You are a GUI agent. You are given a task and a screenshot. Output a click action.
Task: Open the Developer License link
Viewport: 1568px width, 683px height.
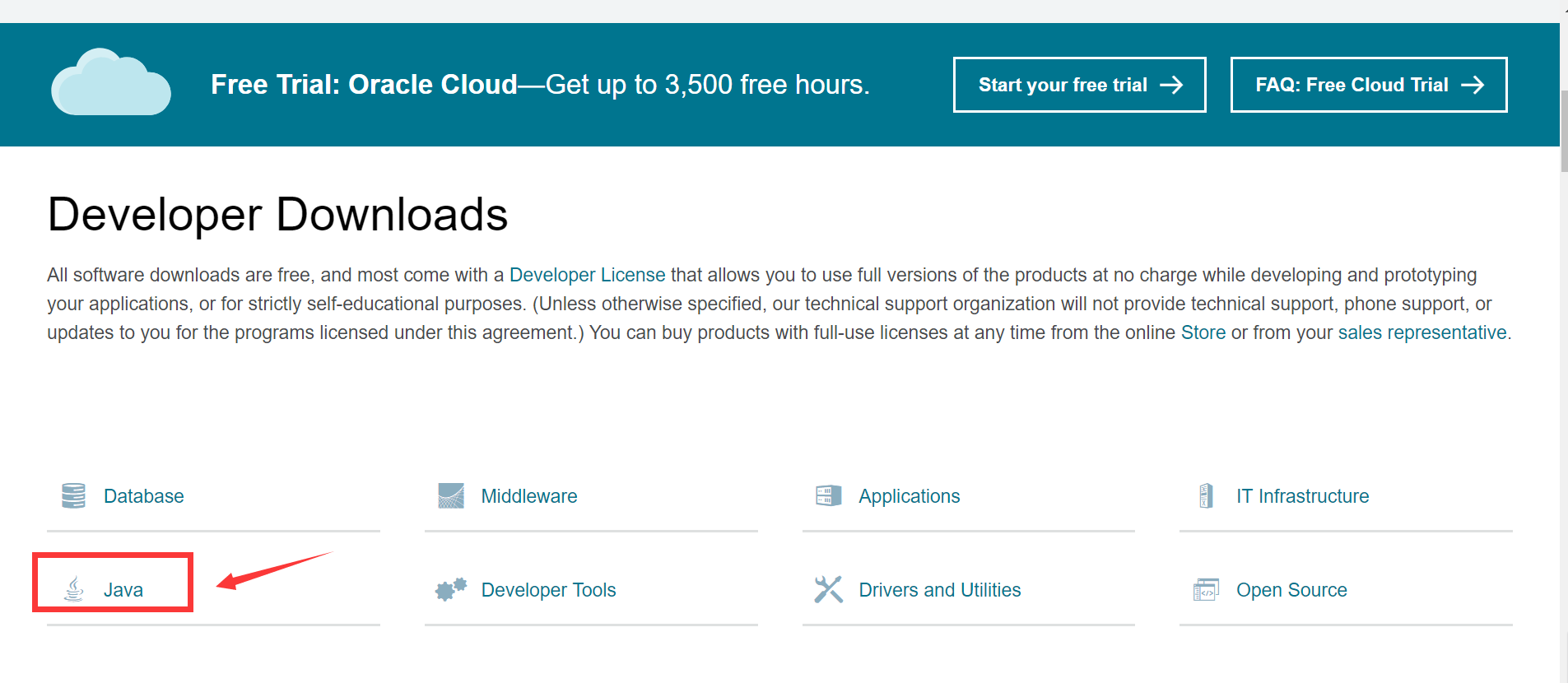tap(587, 275)
